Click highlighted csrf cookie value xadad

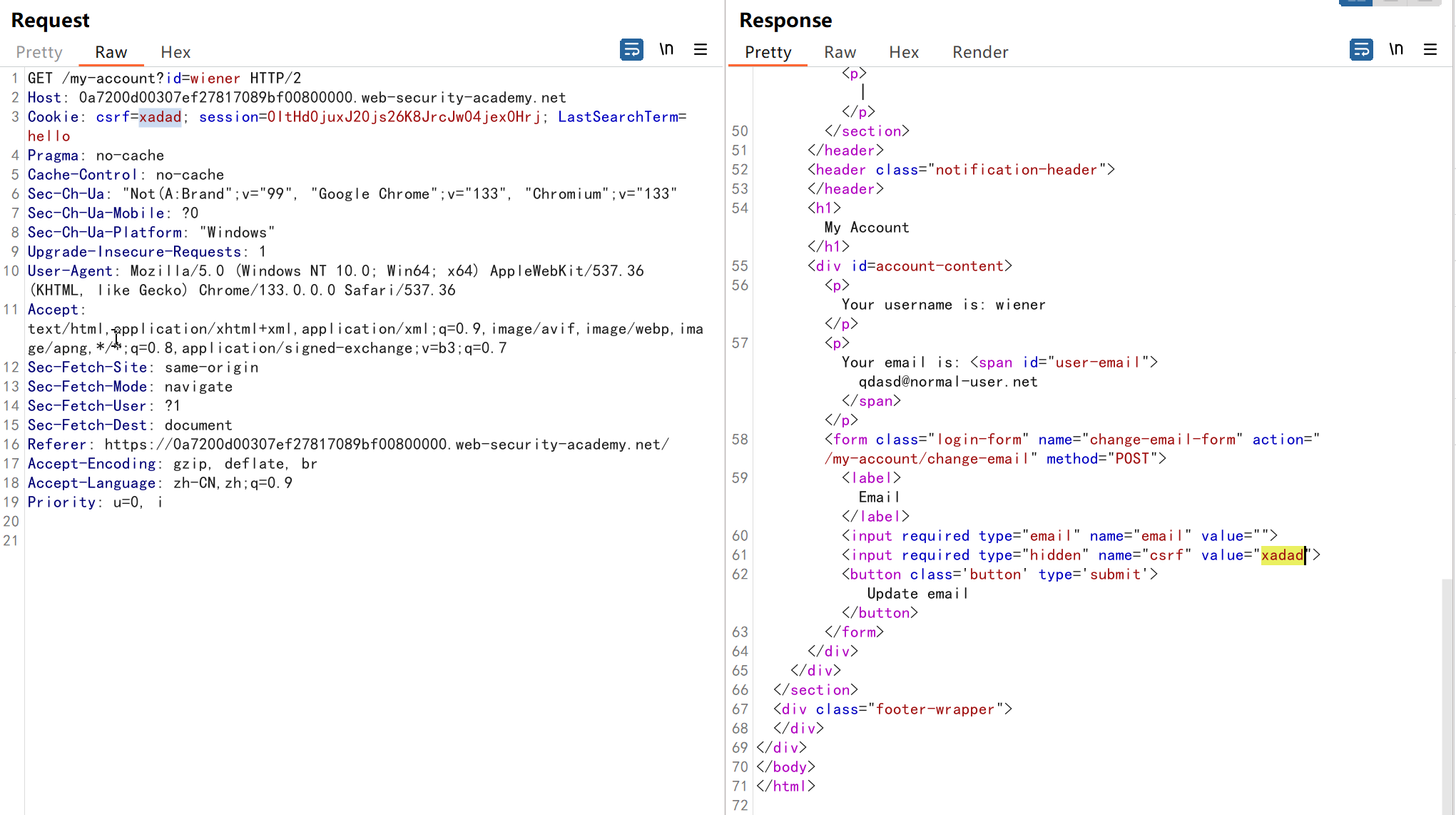pyautogui.click(x=160, y=117)
